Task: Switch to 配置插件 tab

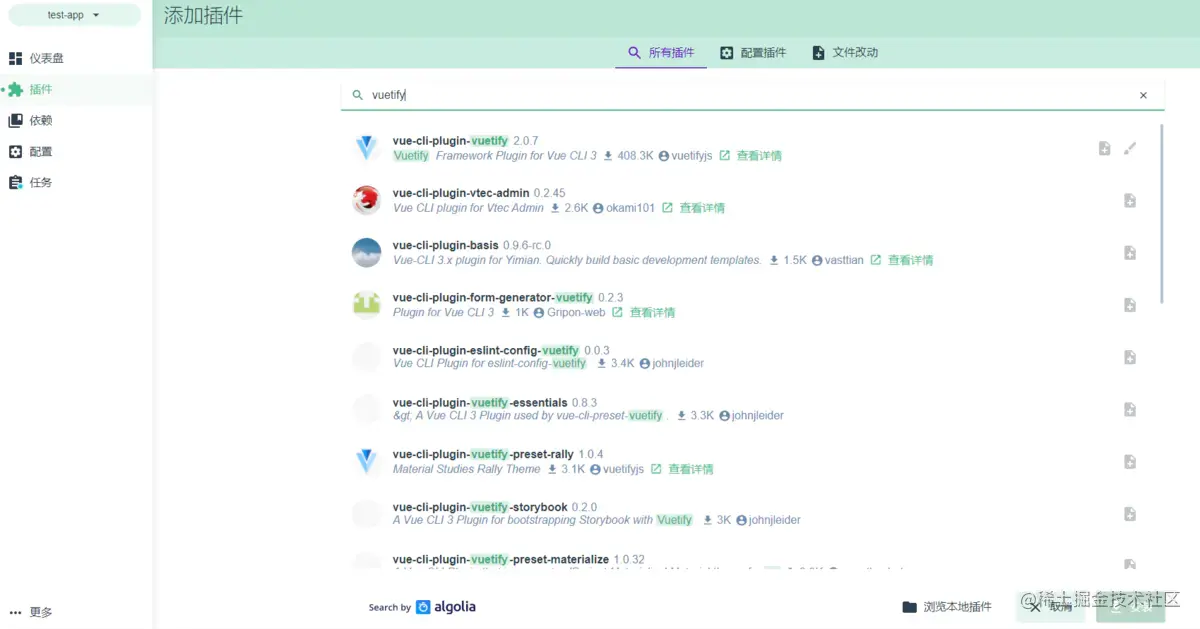Action: point(753,52)
